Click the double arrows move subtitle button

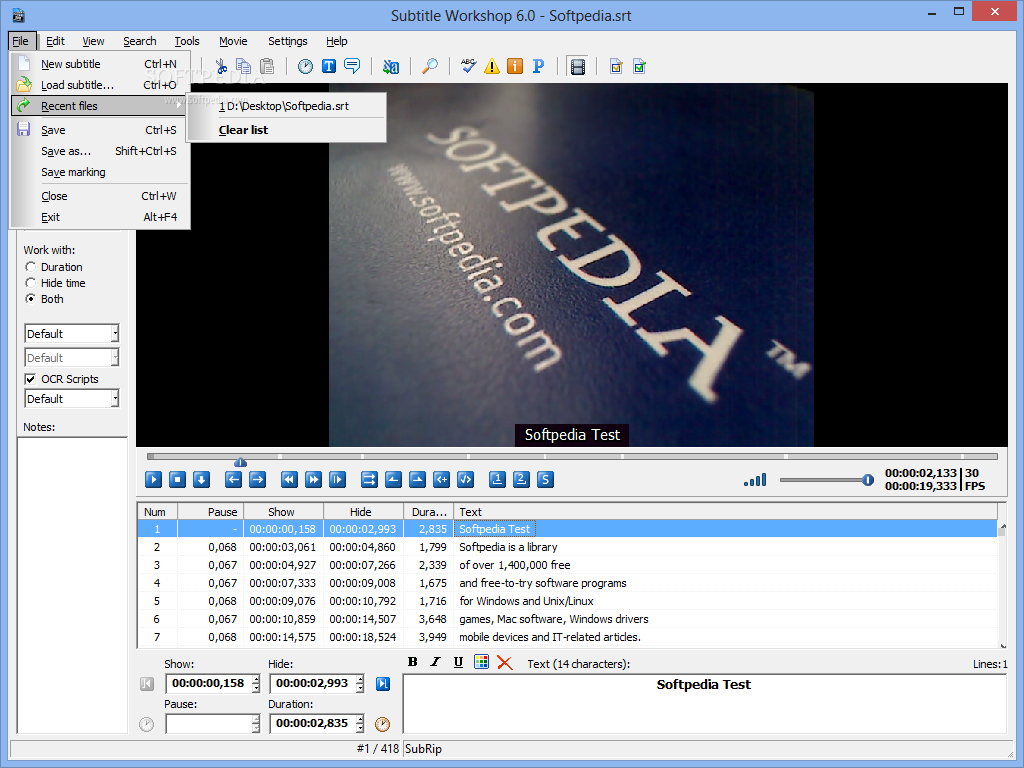coord(369,480)
